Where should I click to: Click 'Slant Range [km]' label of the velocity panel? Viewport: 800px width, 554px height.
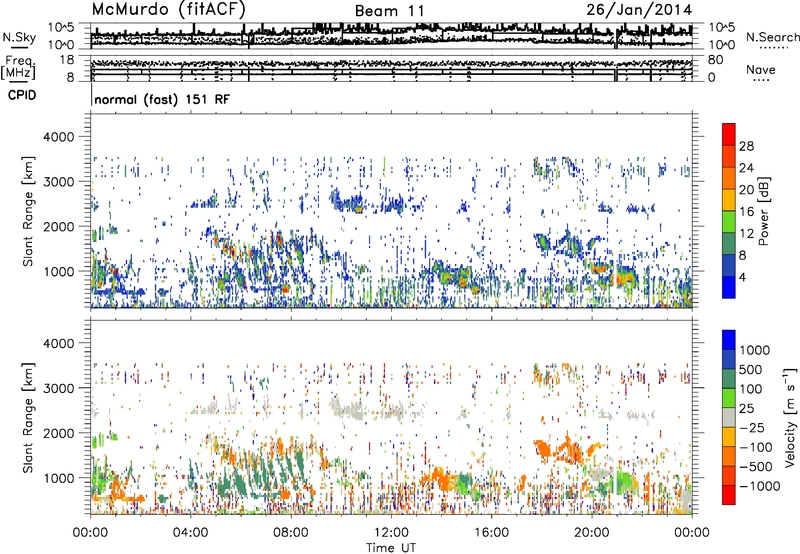coord(28,418)
